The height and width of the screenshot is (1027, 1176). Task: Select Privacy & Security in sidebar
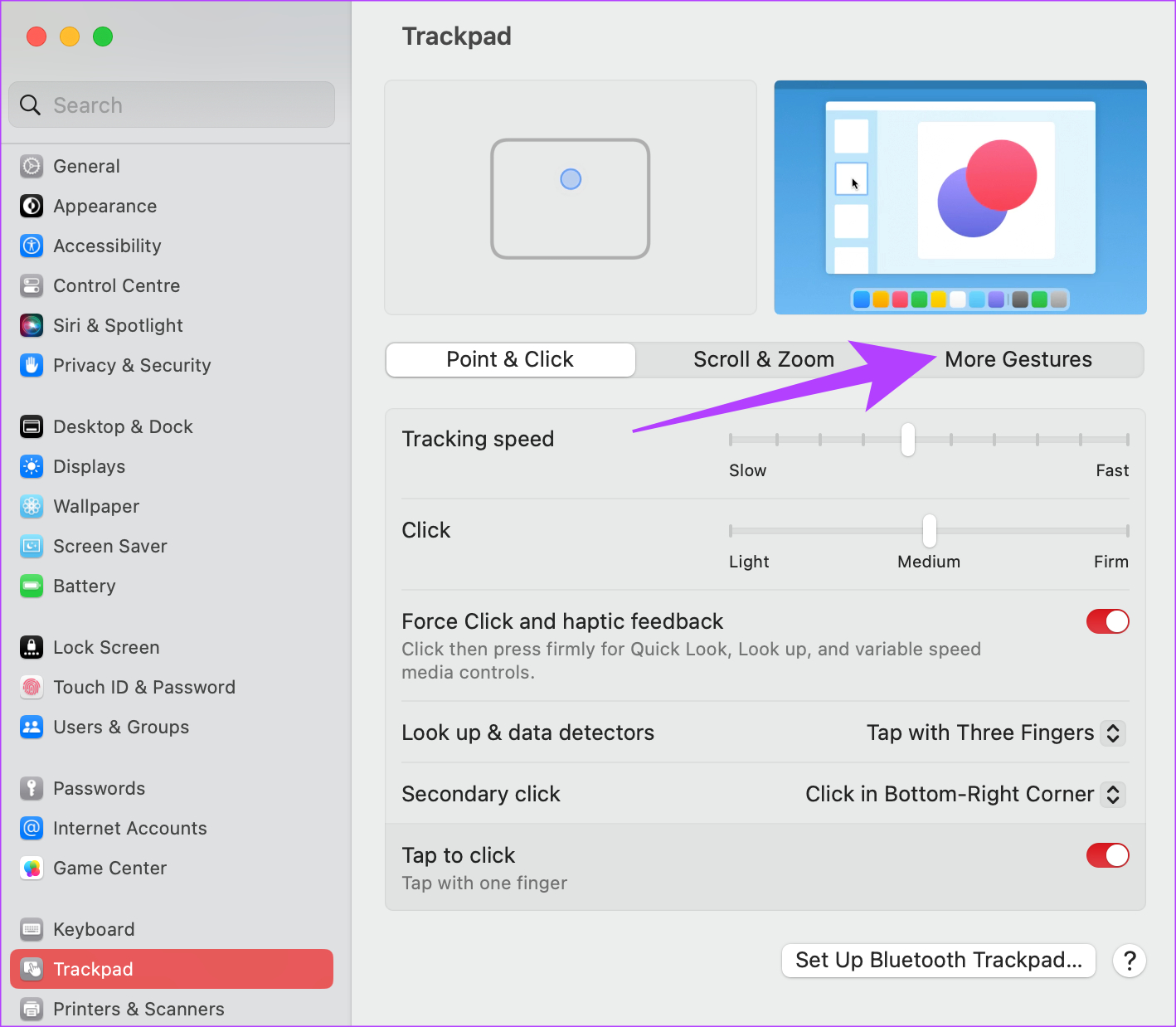[131, 365]
